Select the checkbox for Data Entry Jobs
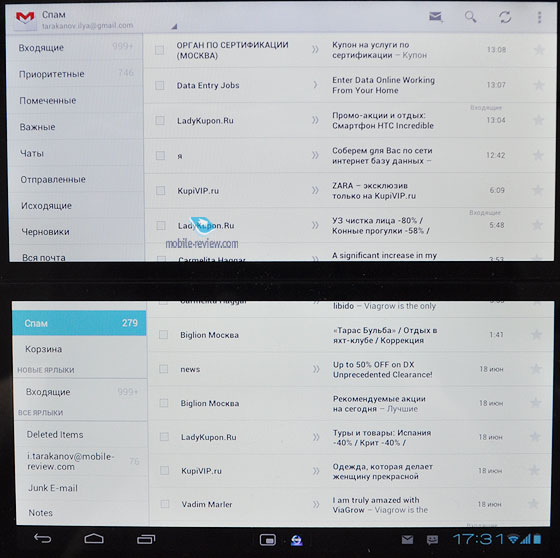This screenshot has height=558, width=560. click(x=159, y=85)
